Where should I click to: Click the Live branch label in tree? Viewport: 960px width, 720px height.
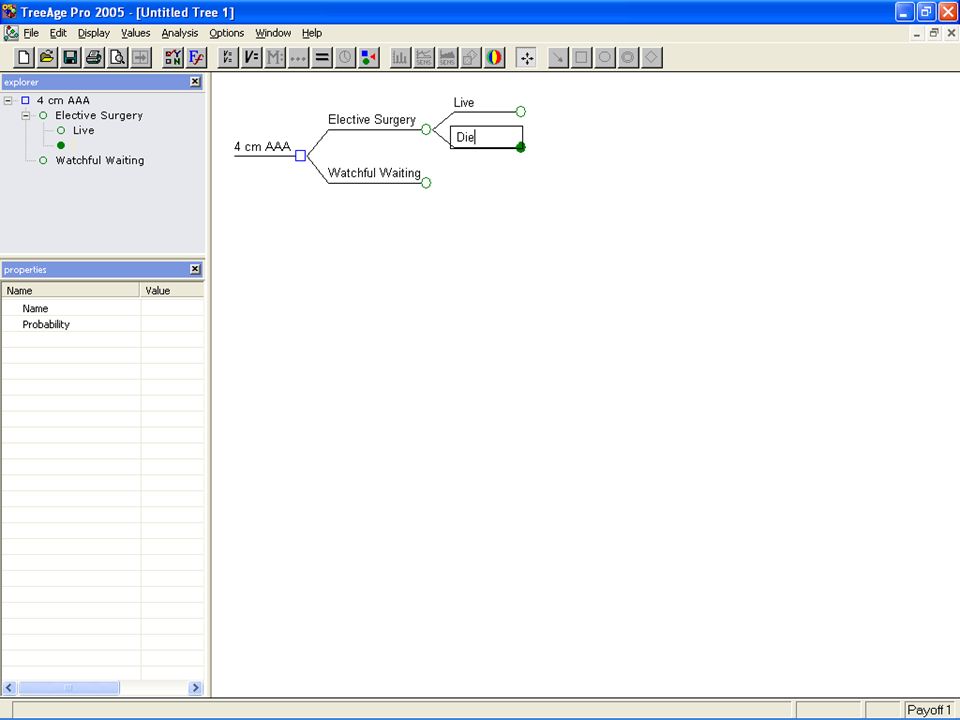(463, 102)
